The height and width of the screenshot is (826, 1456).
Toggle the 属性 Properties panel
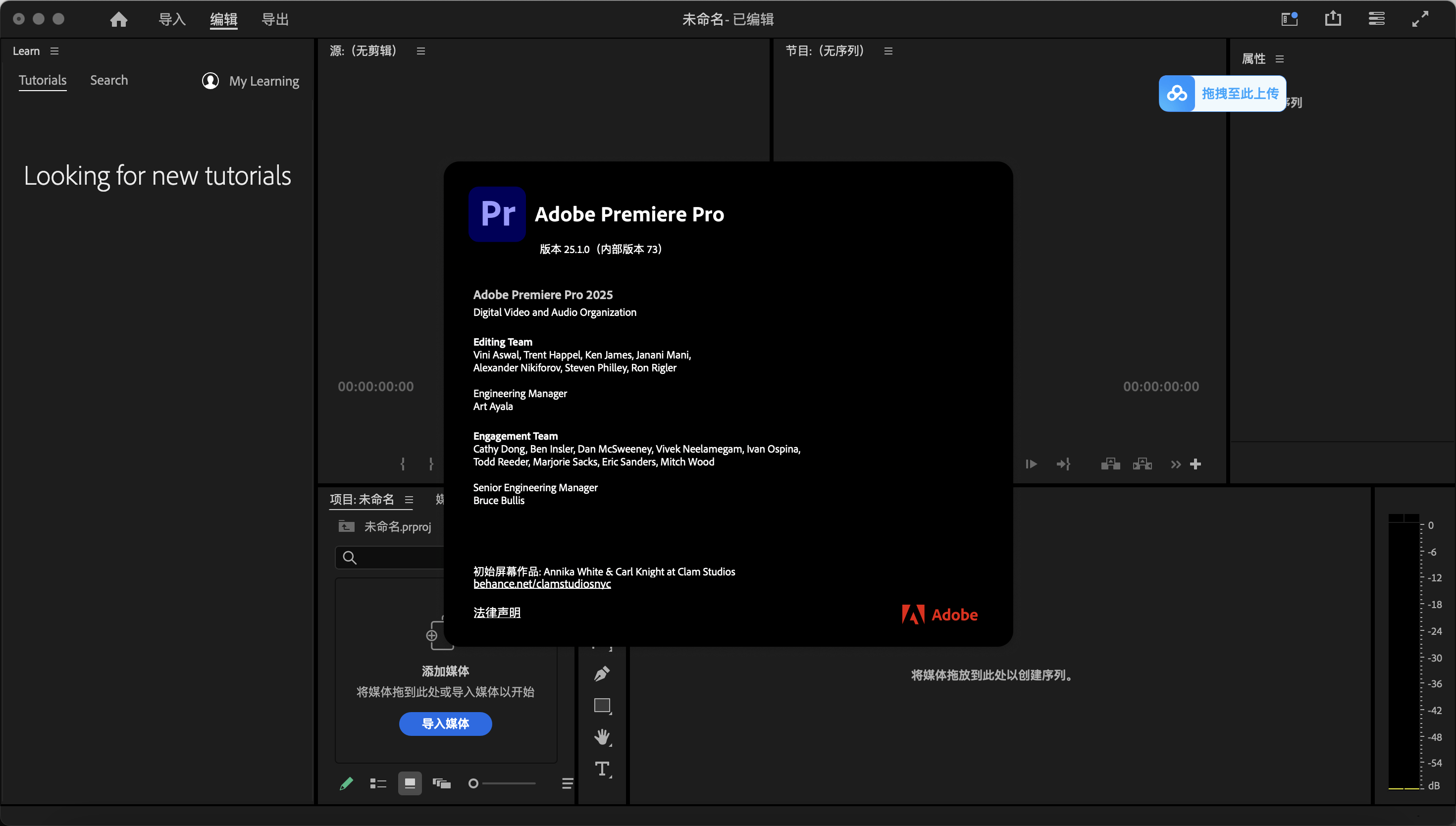(x=1254, y=58)
